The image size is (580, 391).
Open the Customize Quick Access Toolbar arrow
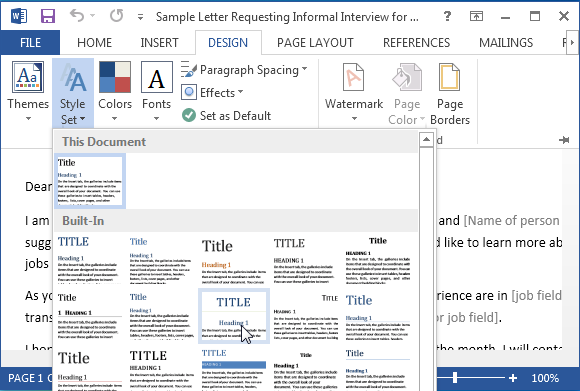point(140,17)
